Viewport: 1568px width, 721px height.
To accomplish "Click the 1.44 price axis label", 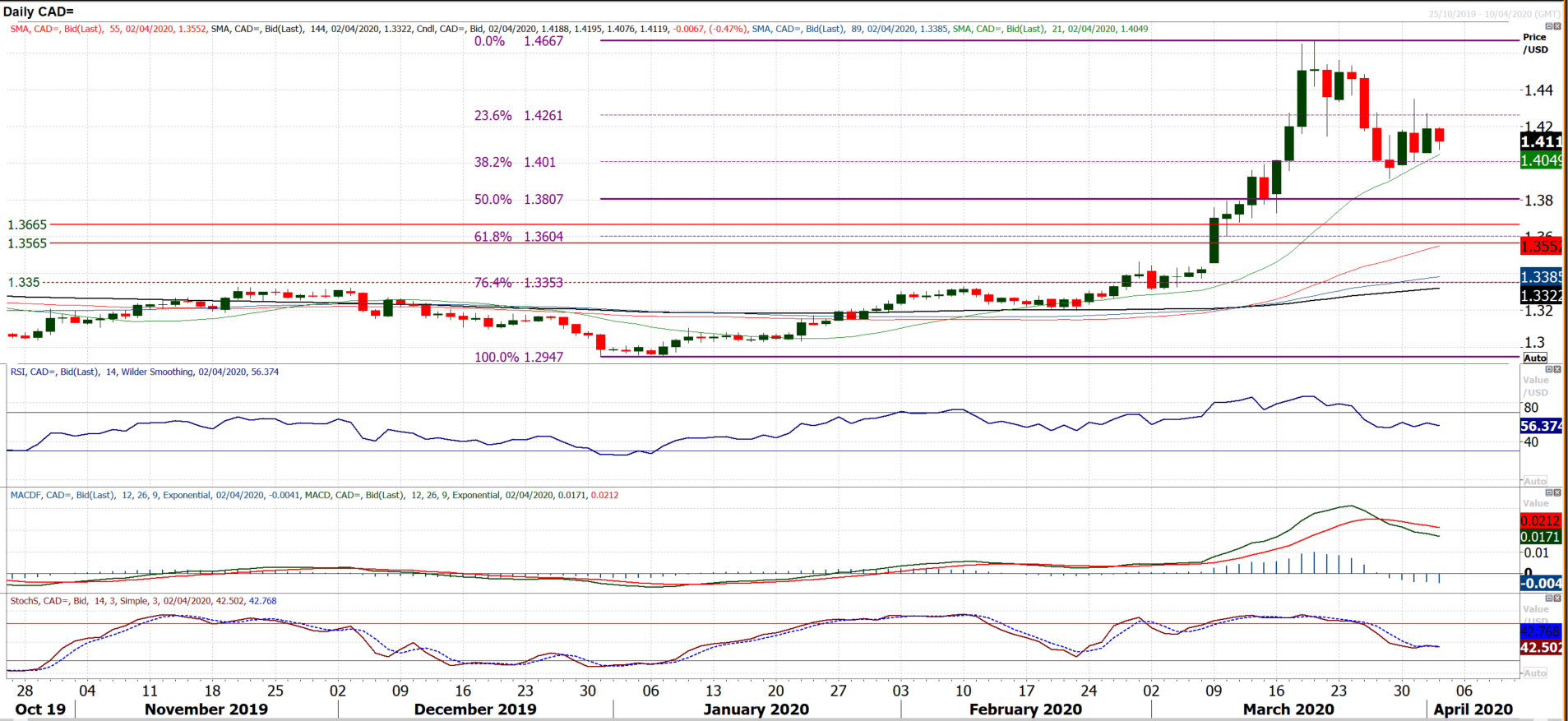I will coord(1538,90).
